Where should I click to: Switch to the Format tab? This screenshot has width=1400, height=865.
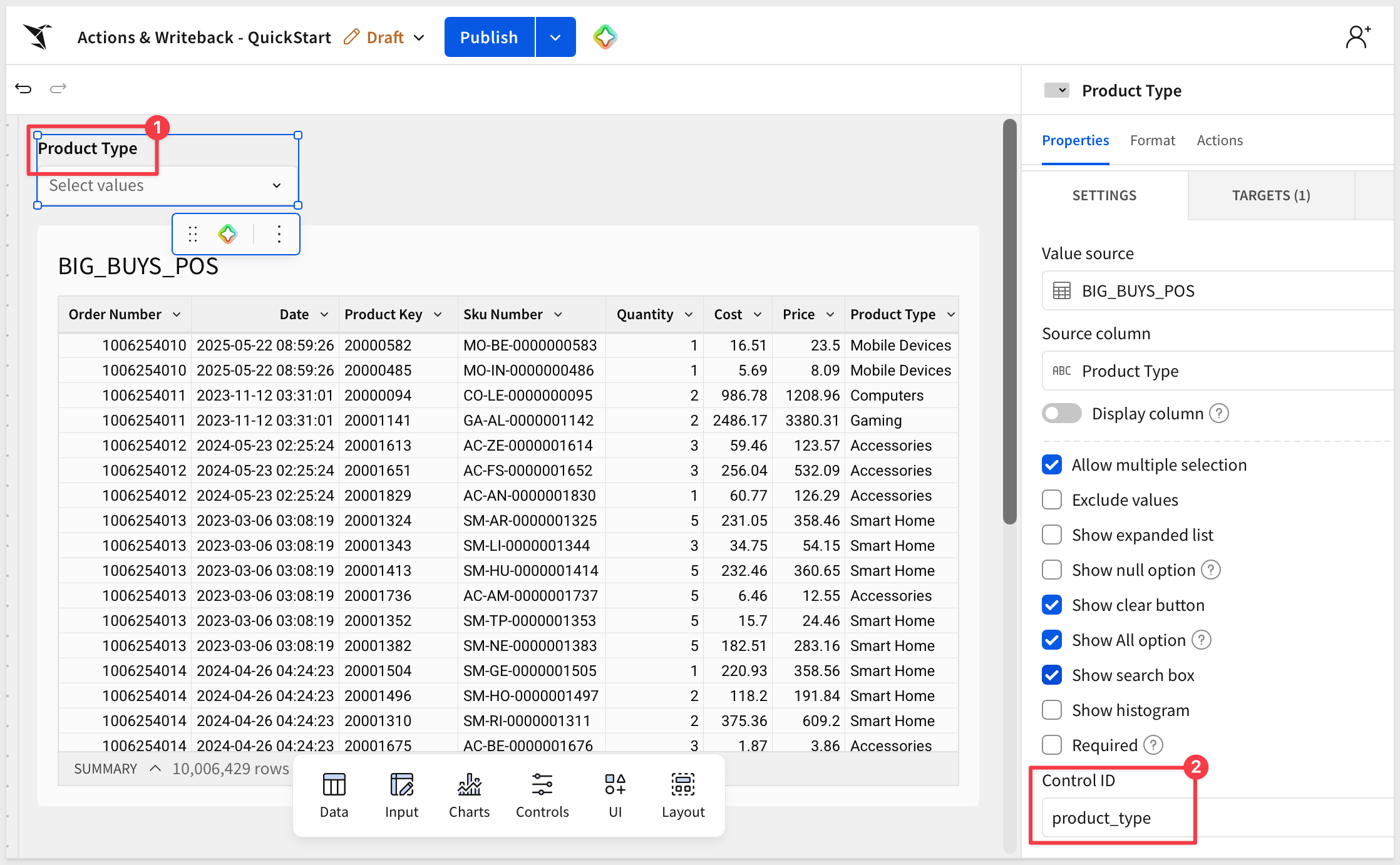(1152, 140)
